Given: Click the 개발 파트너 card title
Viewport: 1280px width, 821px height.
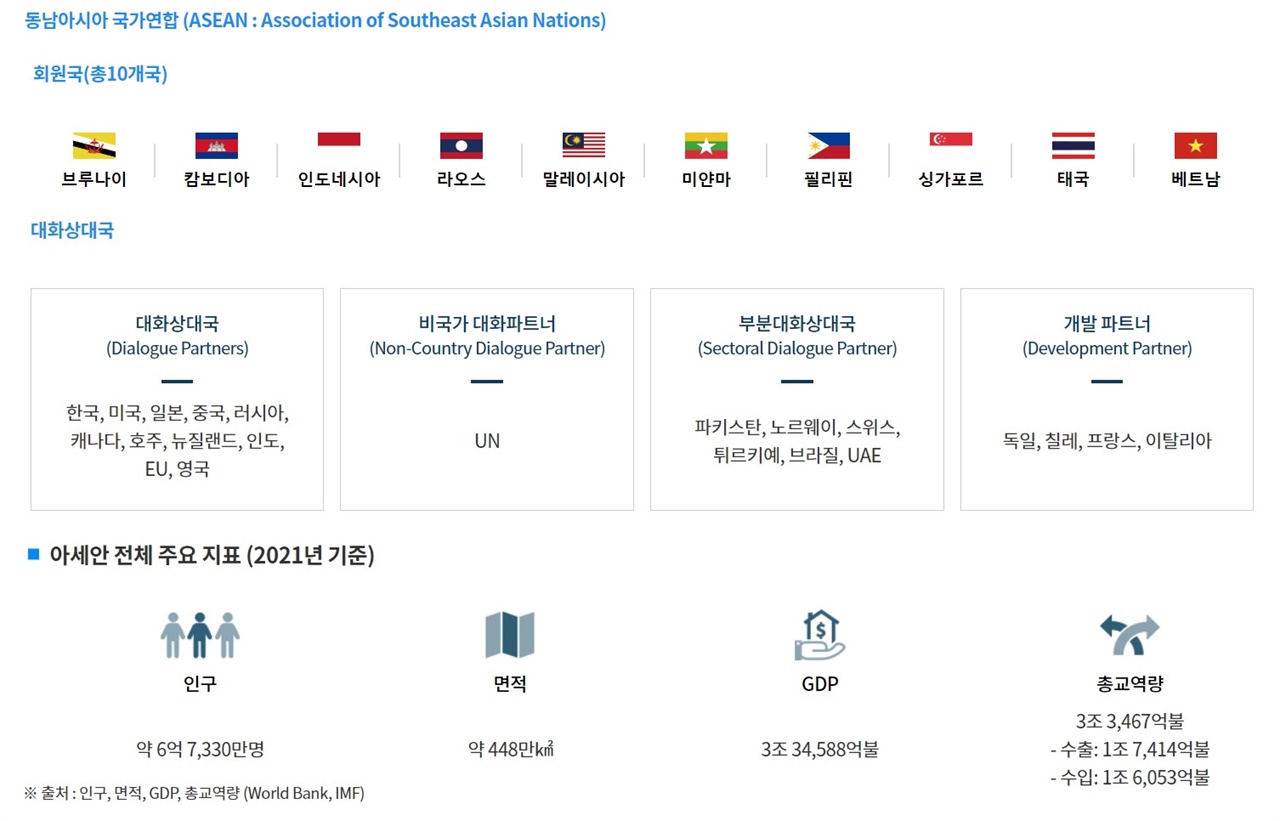Looking at the screenshot, I should click(1107, 324).
